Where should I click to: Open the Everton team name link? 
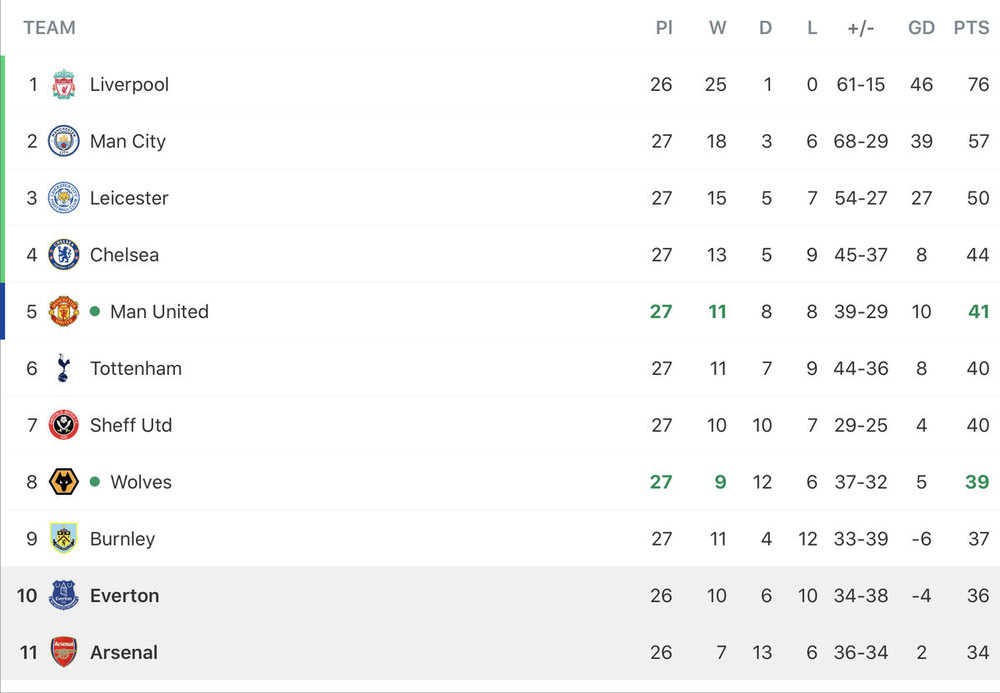(124, 595)
